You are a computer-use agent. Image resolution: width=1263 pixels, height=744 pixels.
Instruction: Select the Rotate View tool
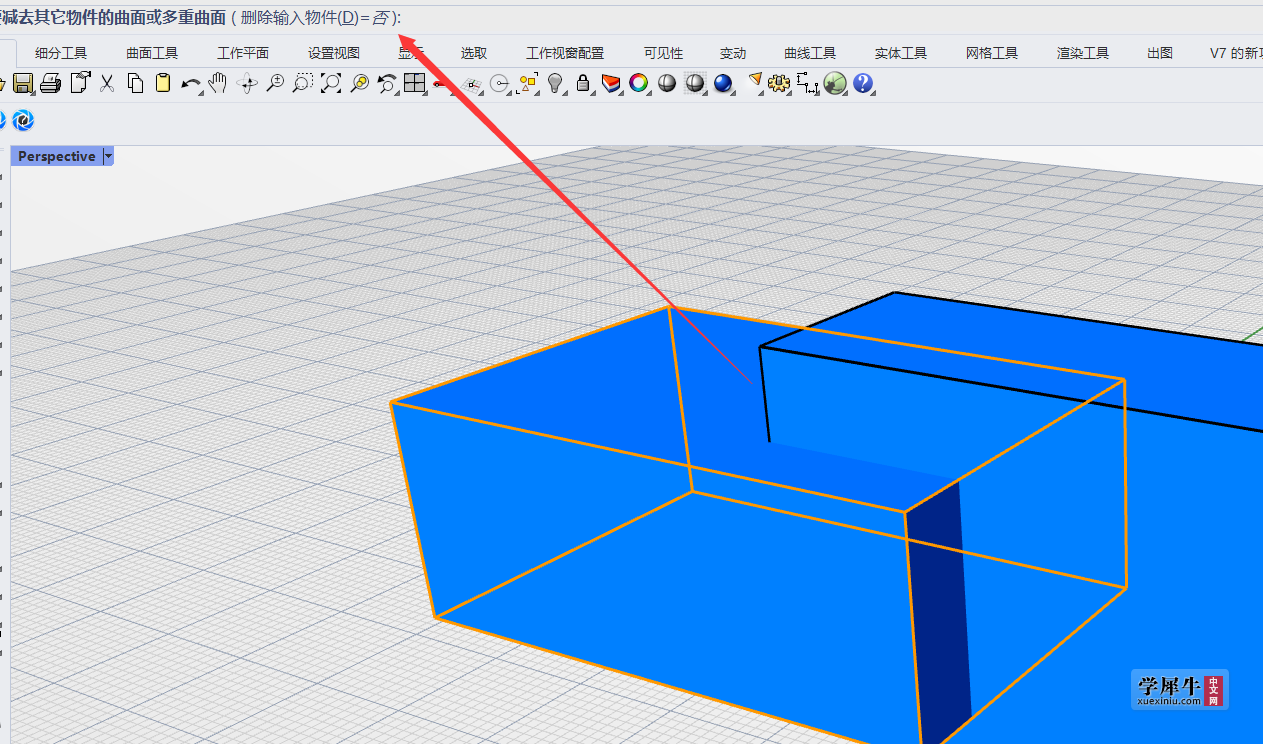tap(247, 84)
